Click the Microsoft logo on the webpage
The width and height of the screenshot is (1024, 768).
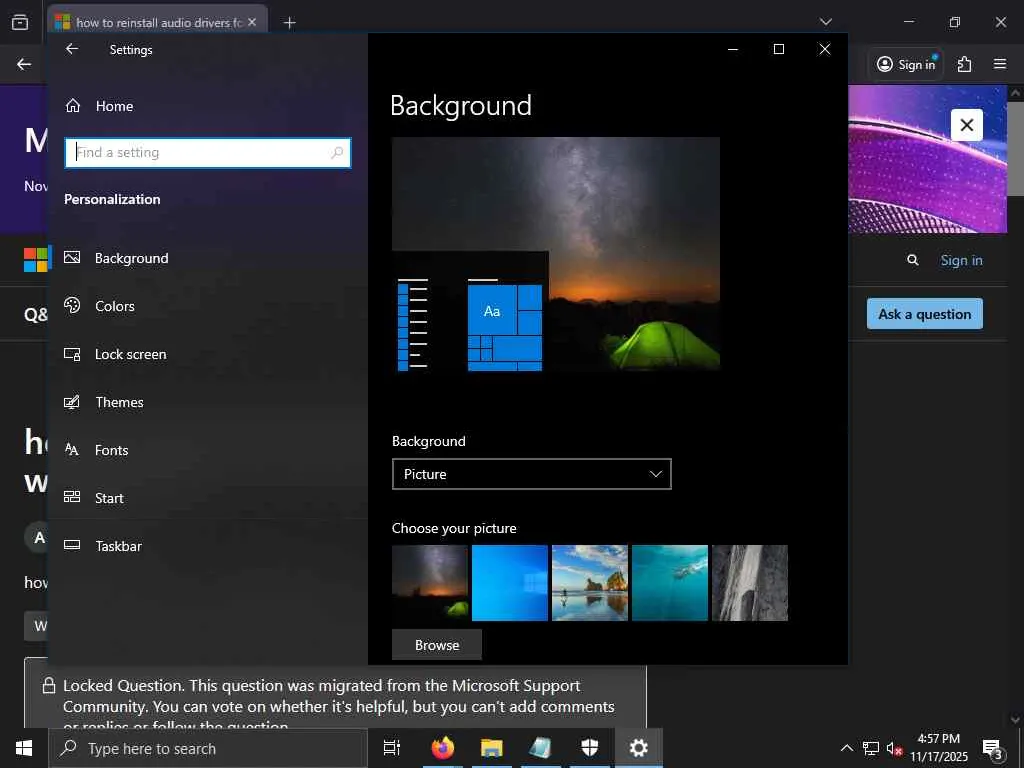[36, 260]
